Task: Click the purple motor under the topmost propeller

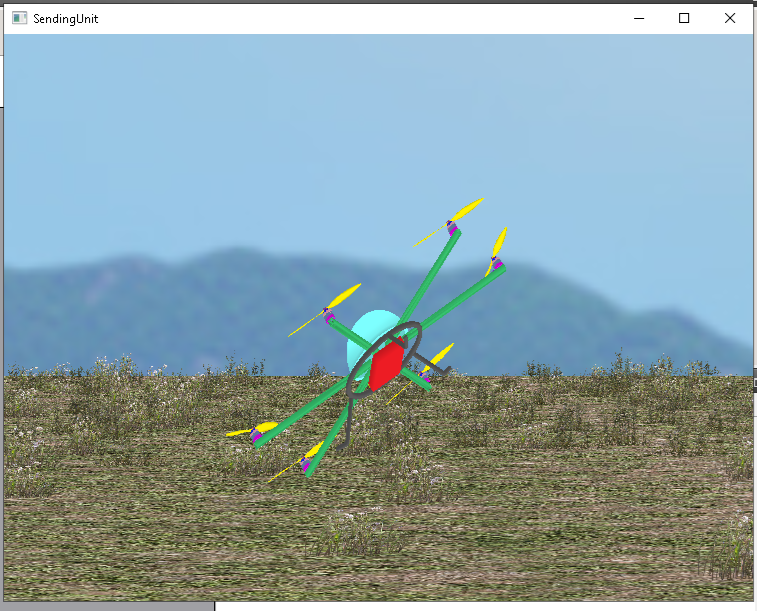Action: point(452,229)
